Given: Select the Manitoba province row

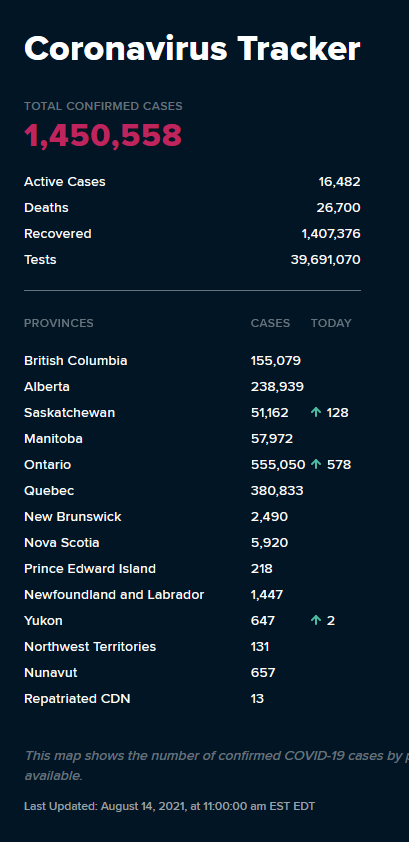Looking at the screenshot, I should (192, 439).
